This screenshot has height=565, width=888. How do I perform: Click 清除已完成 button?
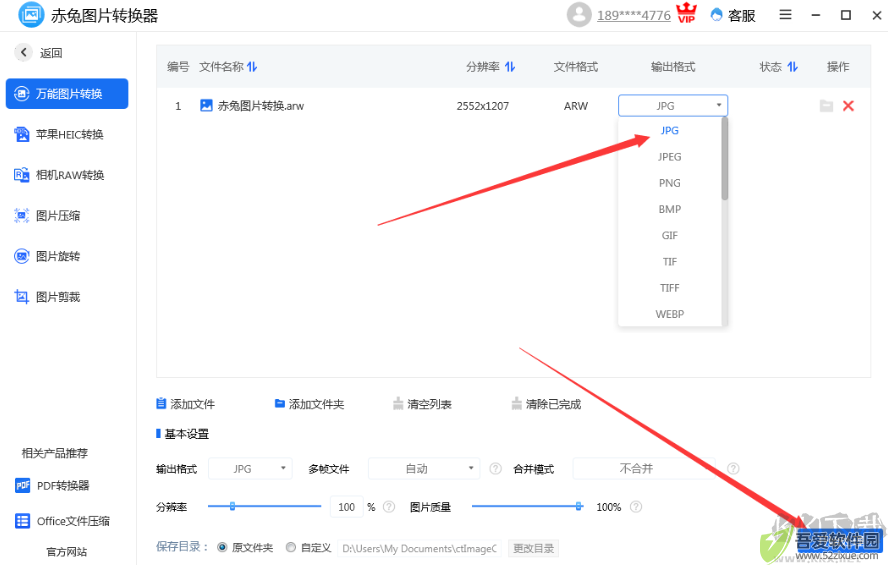pyautogui.click(x=547, y=404)
